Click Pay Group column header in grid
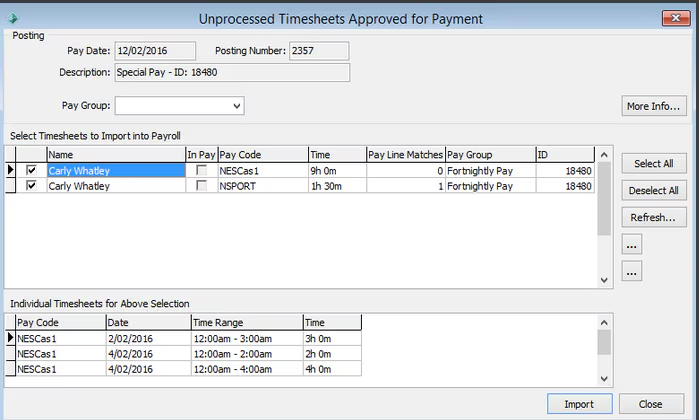The height and width of the screenshot is (420, 699). pos(490,155)
